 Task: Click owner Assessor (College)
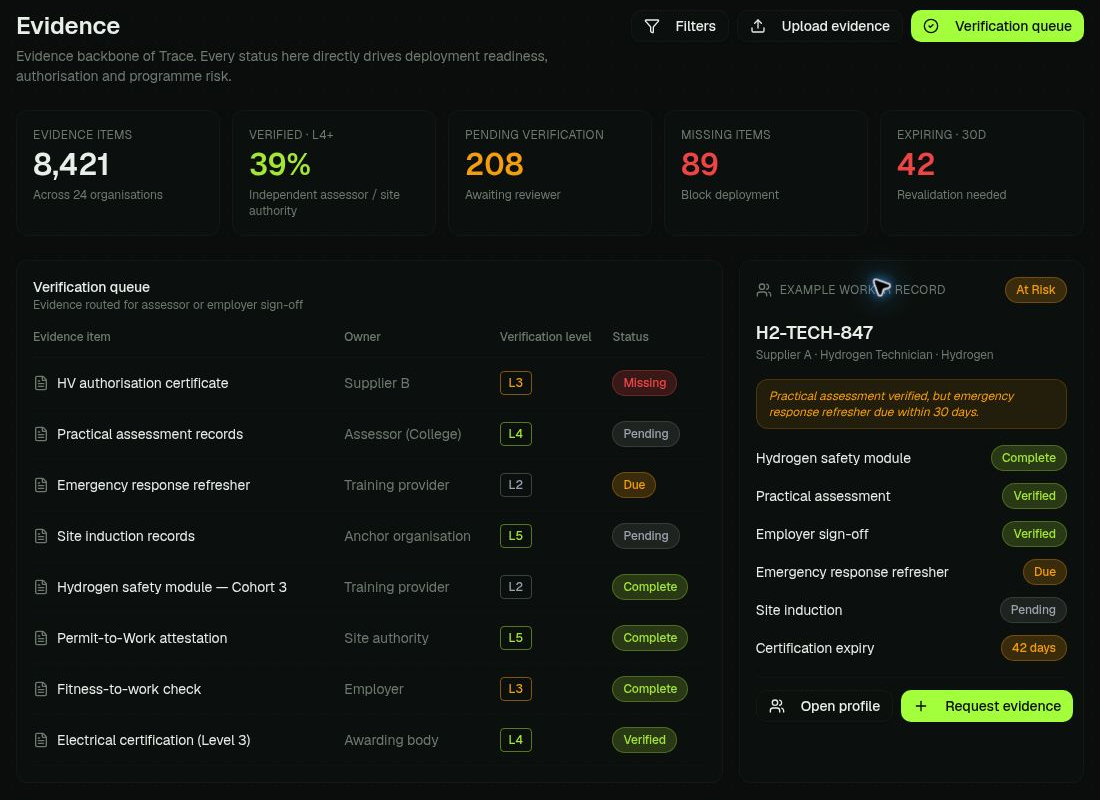403,434
